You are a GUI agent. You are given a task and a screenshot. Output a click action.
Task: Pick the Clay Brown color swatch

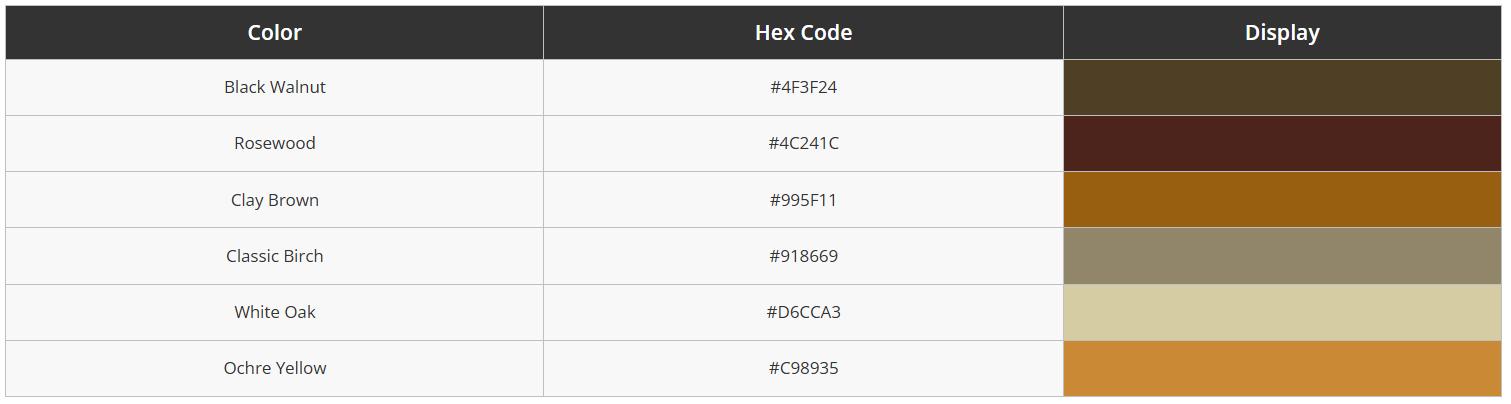pyautogui.click(x=1282, y=199)
